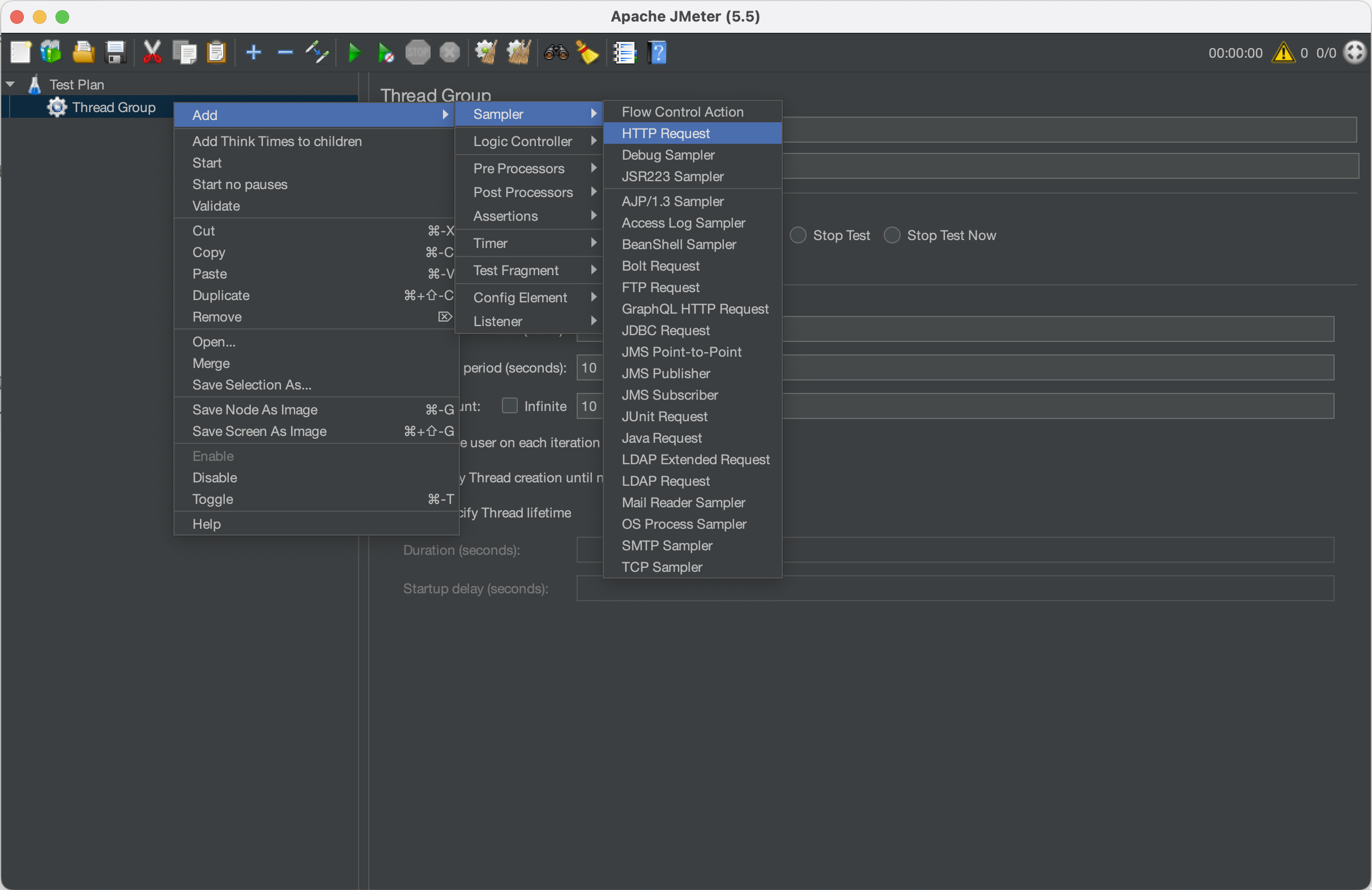Expand the Post Processors submenu
The height and width of the screenshot is (890, 1372).
click(x=529, y=192)
